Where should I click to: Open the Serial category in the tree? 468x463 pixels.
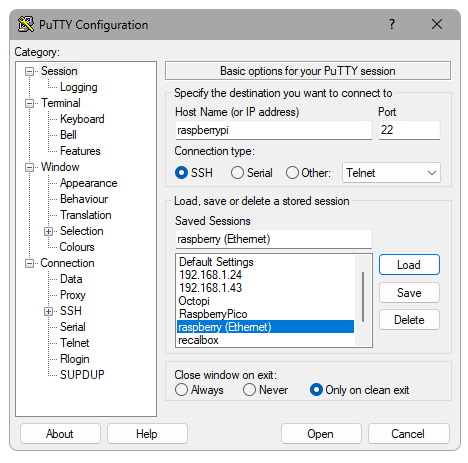pos(73,327)
